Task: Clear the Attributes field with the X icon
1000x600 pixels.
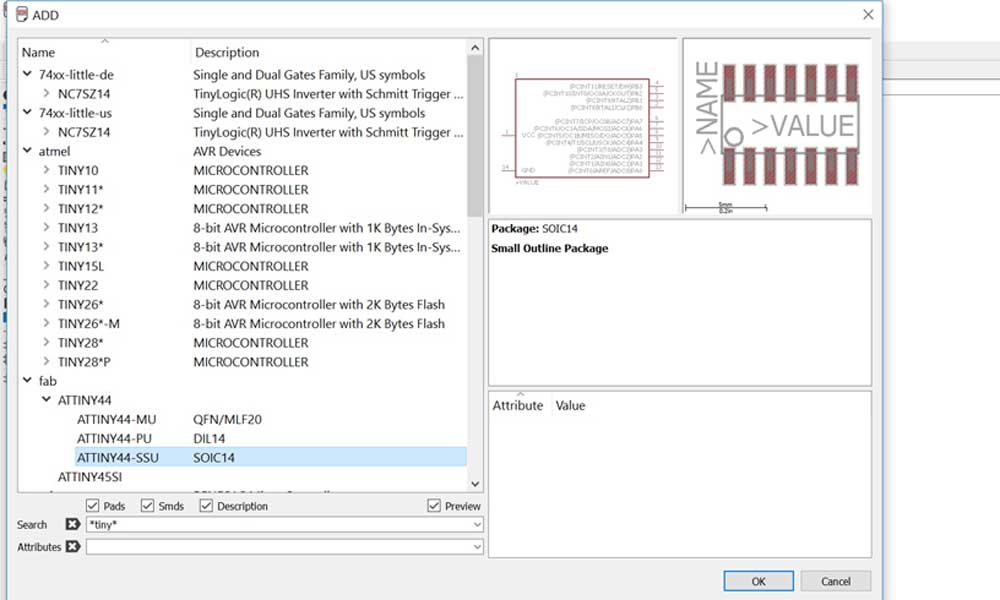Action: point(73,546)
